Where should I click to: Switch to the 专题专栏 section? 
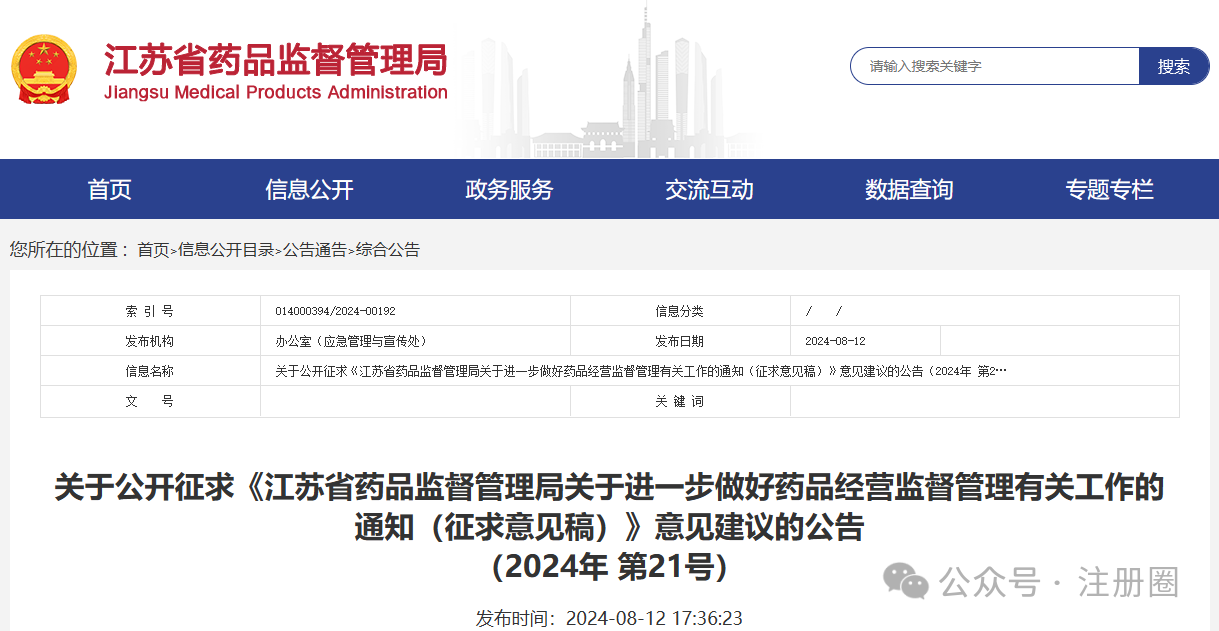1109,189
